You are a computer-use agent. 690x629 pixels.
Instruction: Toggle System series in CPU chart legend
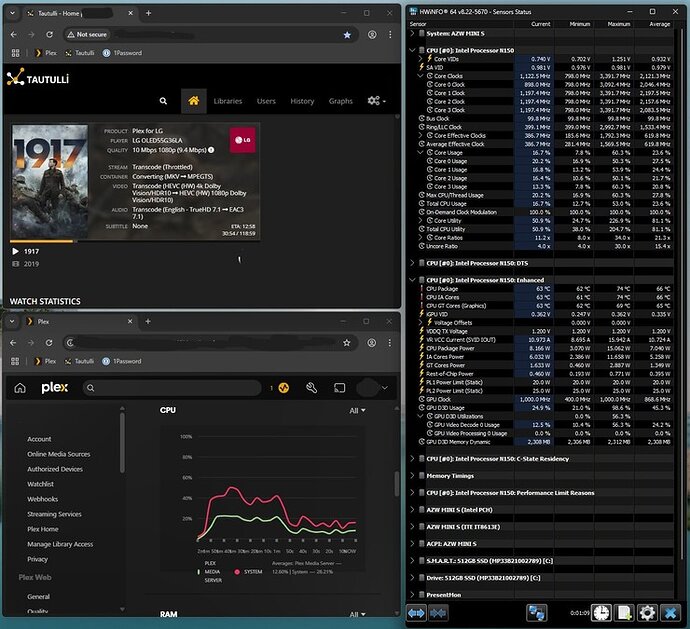coord(249,572)
